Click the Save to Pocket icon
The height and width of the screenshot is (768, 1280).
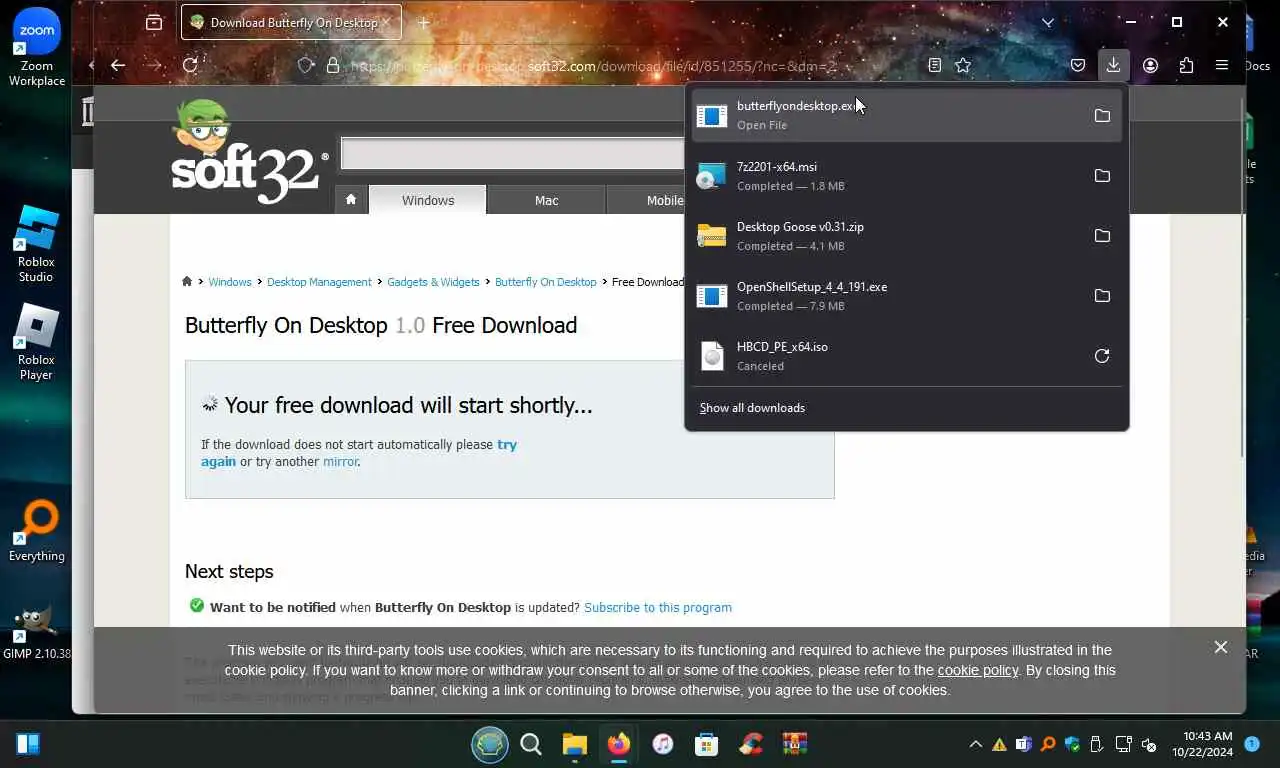pyautogui.click(x=1078, y=65)
